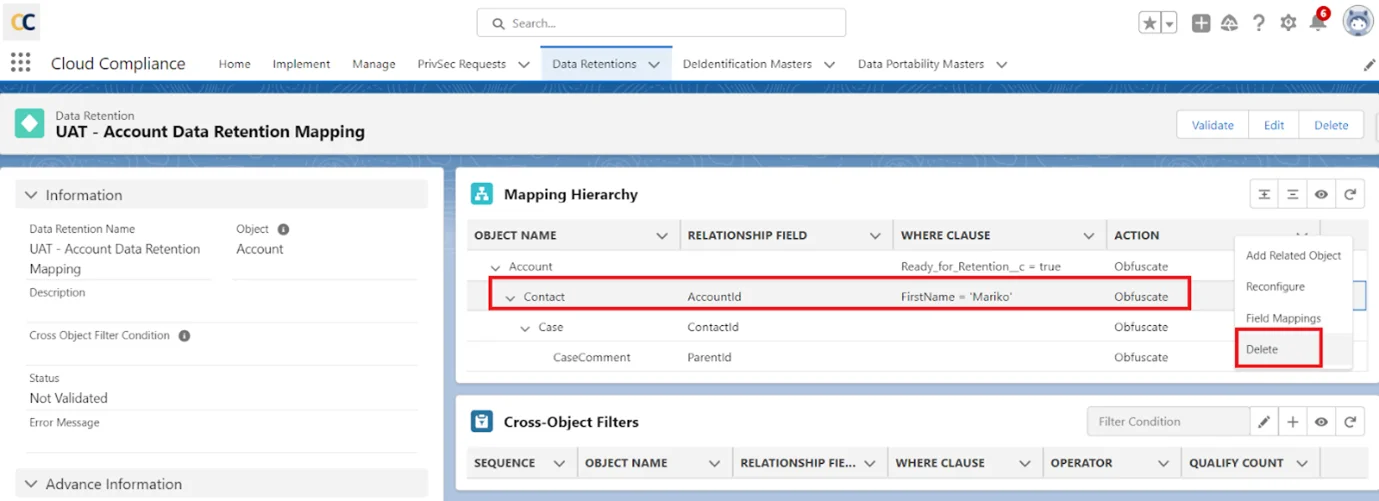This screenshot has height=501, width=1379.
Task: Open the App Launcher grid icon
Action: (x=20, y=63)
